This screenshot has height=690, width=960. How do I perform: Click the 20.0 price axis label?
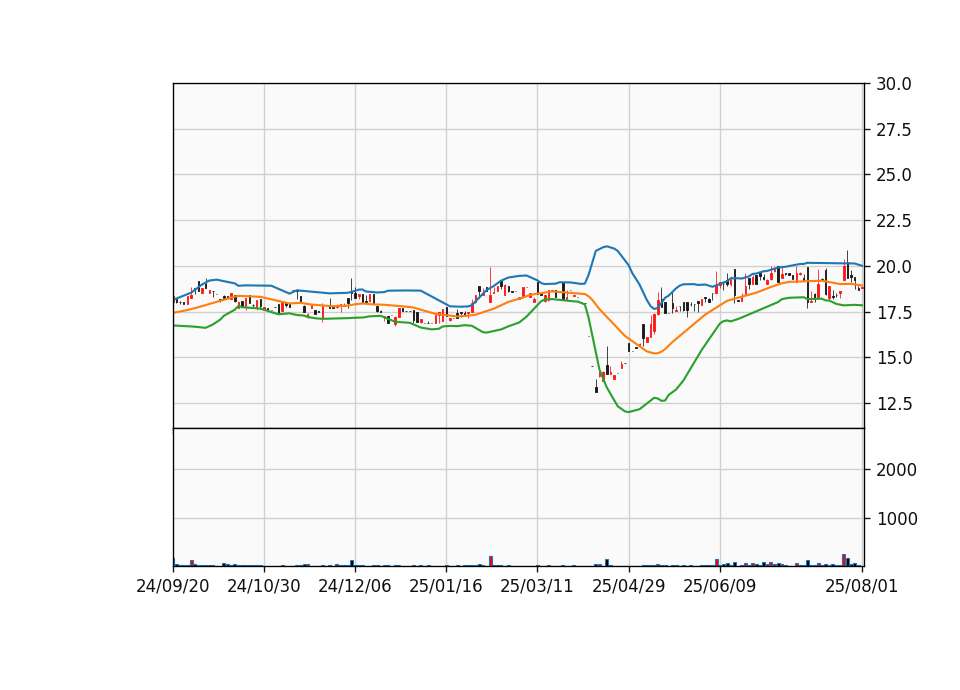pos(893,267)
